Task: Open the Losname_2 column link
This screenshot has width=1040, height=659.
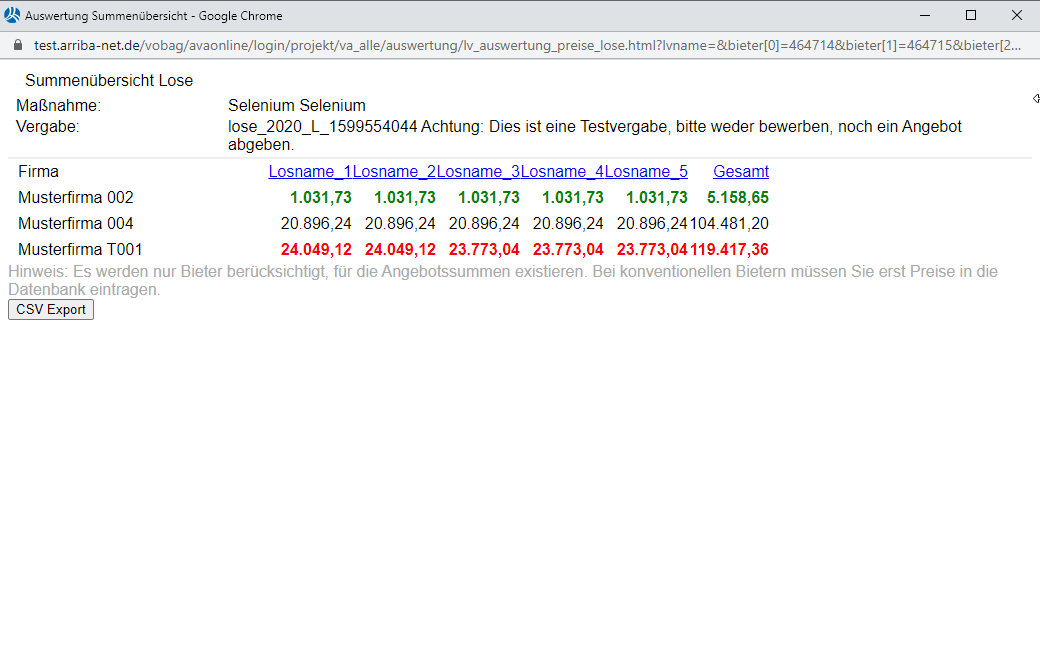Action: 394,172
